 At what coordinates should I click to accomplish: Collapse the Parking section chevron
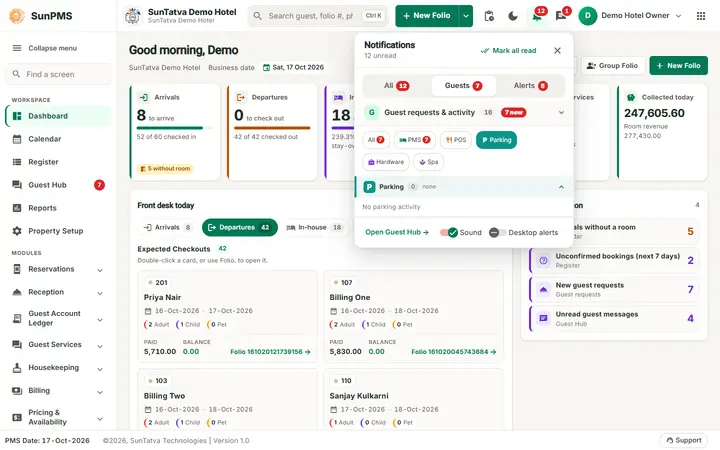(561, 187)
